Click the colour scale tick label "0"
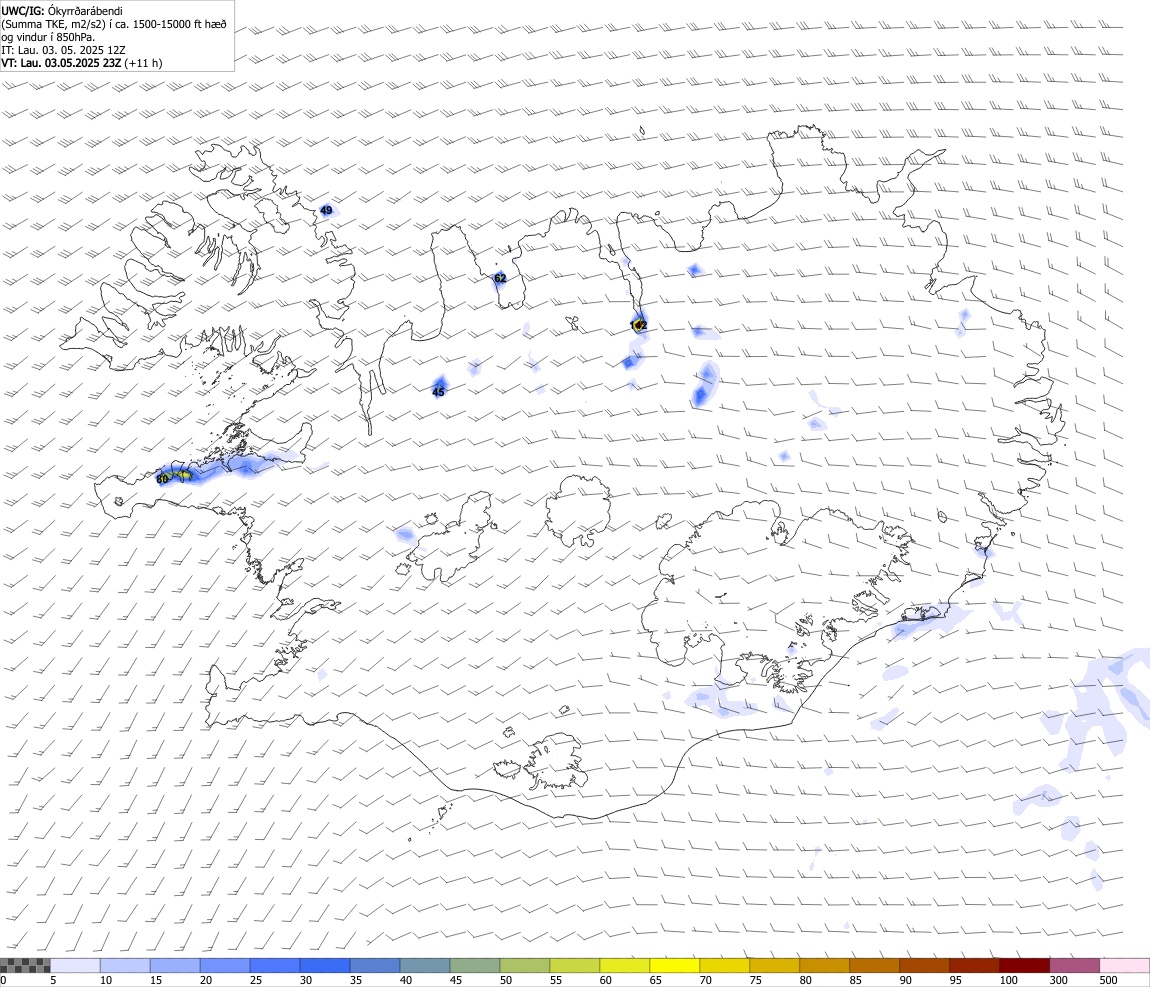Screen dimensions: 1150x987 pyautogui.click(x=4, y=980)
